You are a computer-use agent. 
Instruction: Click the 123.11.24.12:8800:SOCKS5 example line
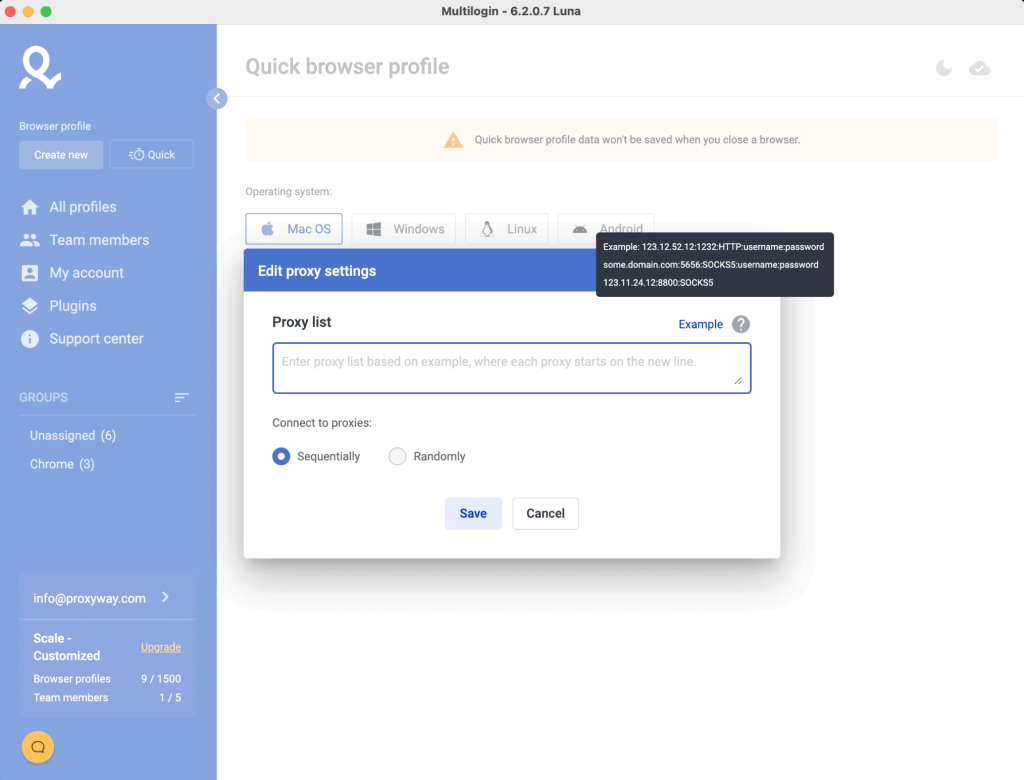coord(658,283)
